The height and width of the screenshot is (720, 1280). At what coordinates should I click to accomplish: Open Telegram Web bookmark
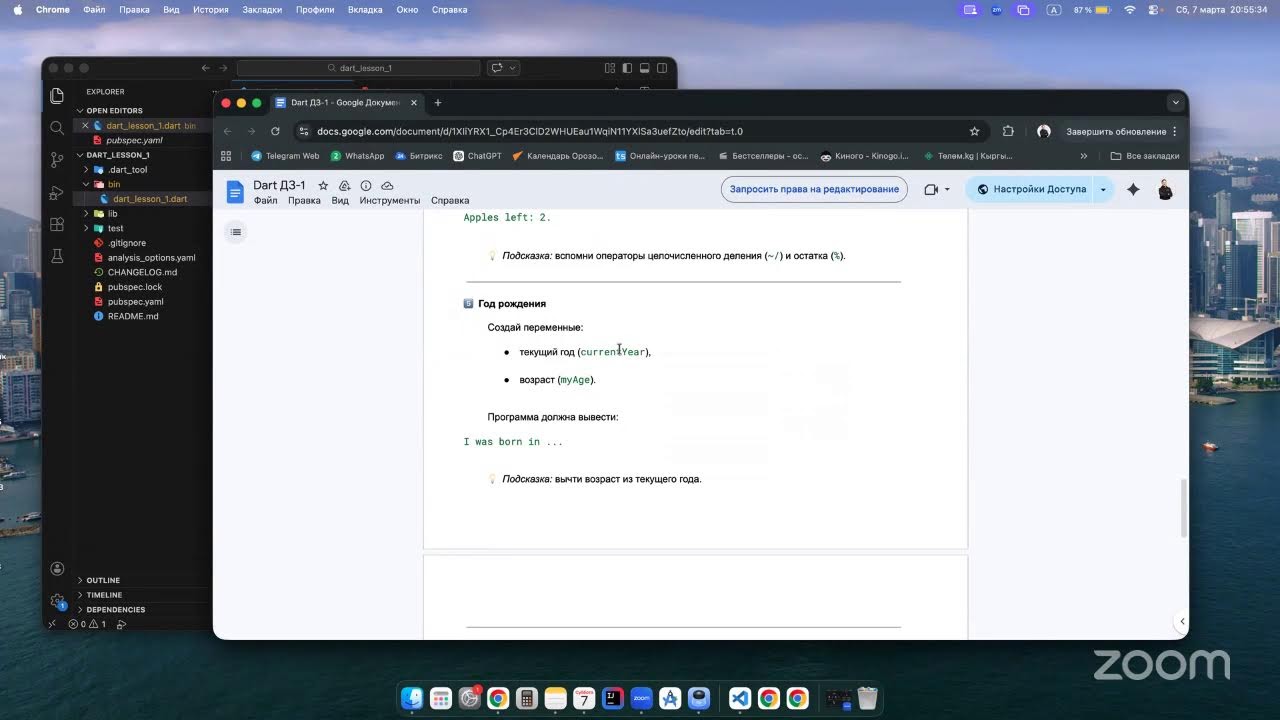[285, 156]
